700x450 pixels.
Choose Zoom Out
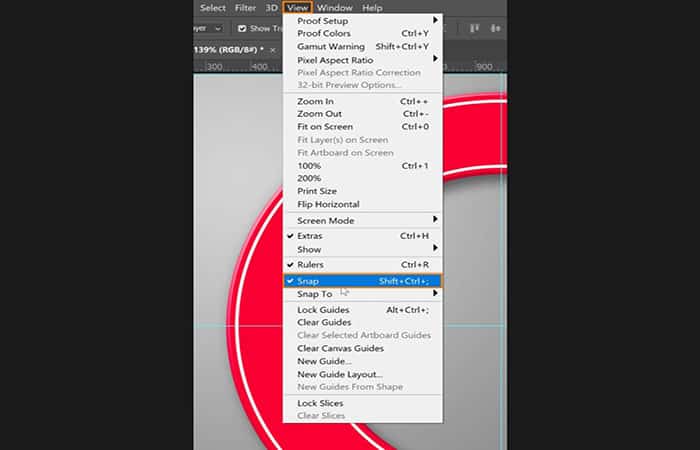[363, 114]
